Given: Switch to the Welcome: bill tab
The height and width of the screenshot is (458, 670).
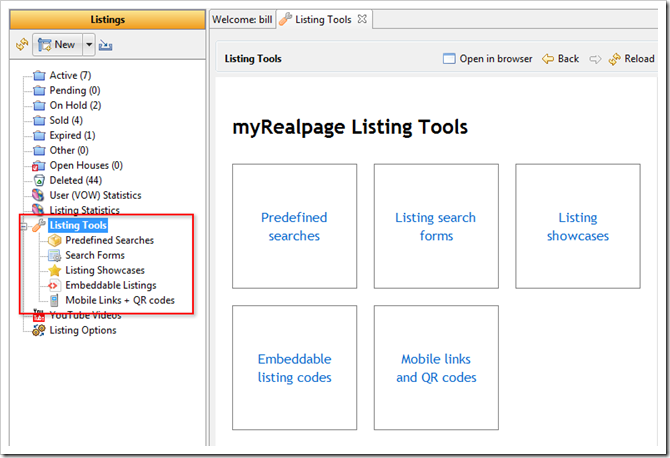Looking at the screenshot, I should click(x=242, y=20).
